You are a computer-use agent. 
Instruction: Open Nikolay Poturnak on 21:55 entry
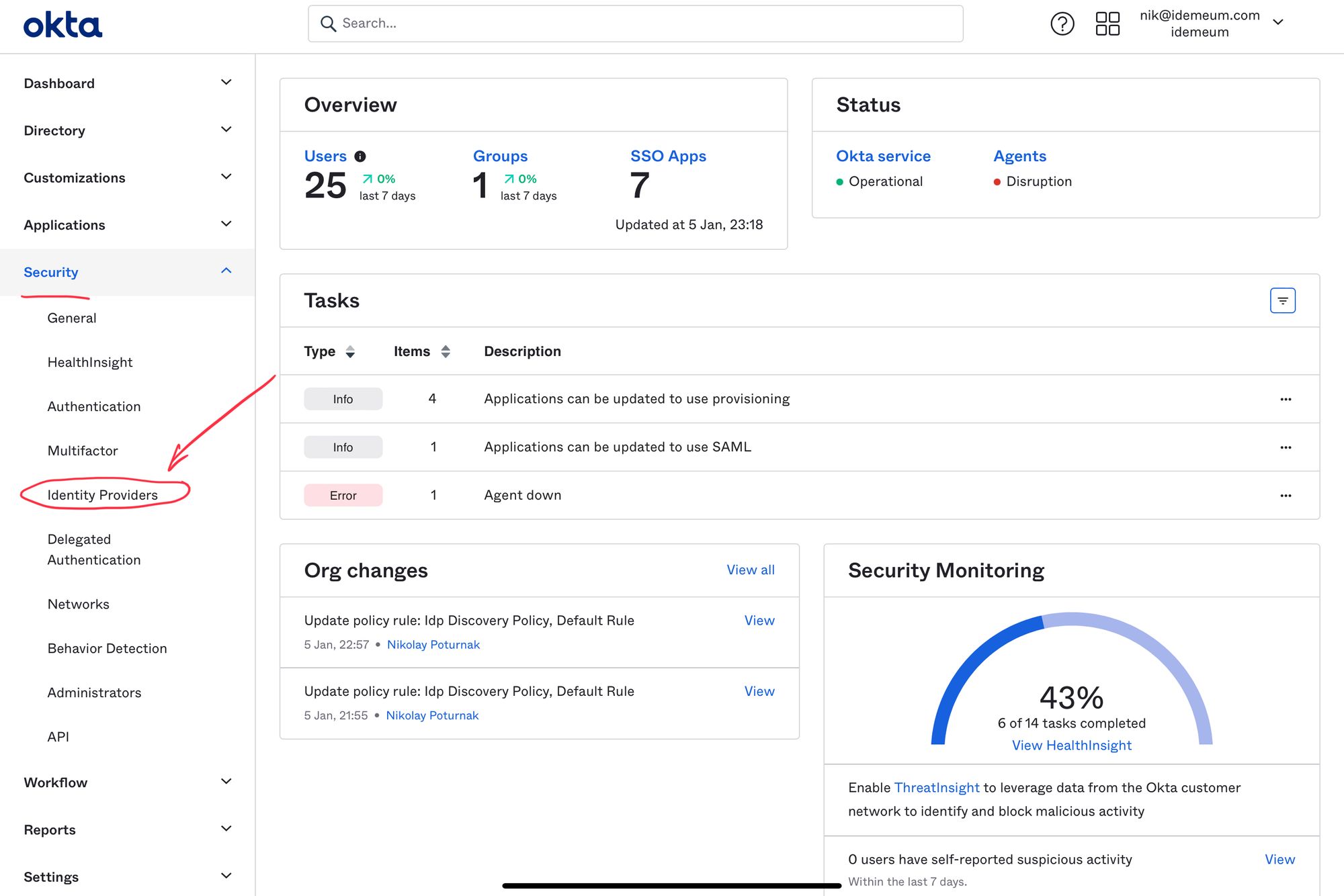point(432,716)
